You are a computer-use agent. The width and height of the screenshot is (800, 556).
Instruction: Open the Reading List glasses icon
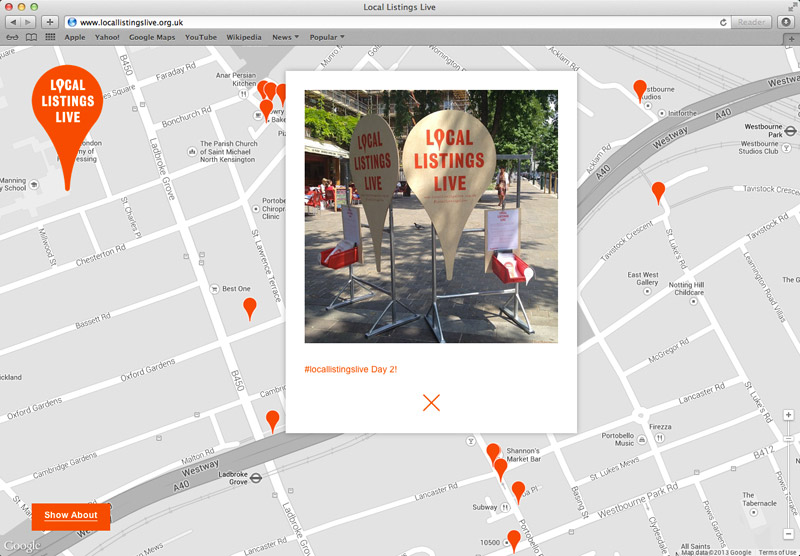(x=12, y=37)
